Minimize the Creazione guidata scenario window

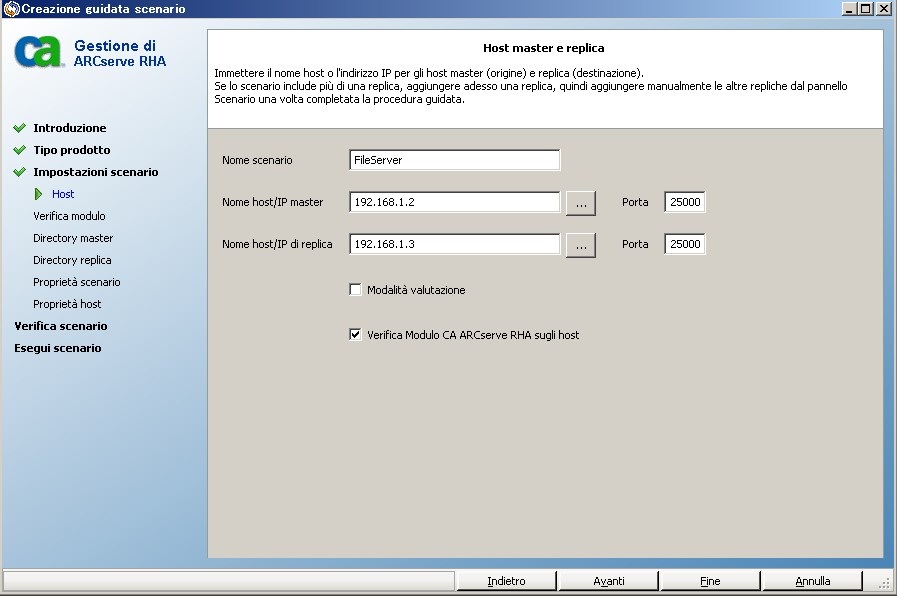pos(850,9)
